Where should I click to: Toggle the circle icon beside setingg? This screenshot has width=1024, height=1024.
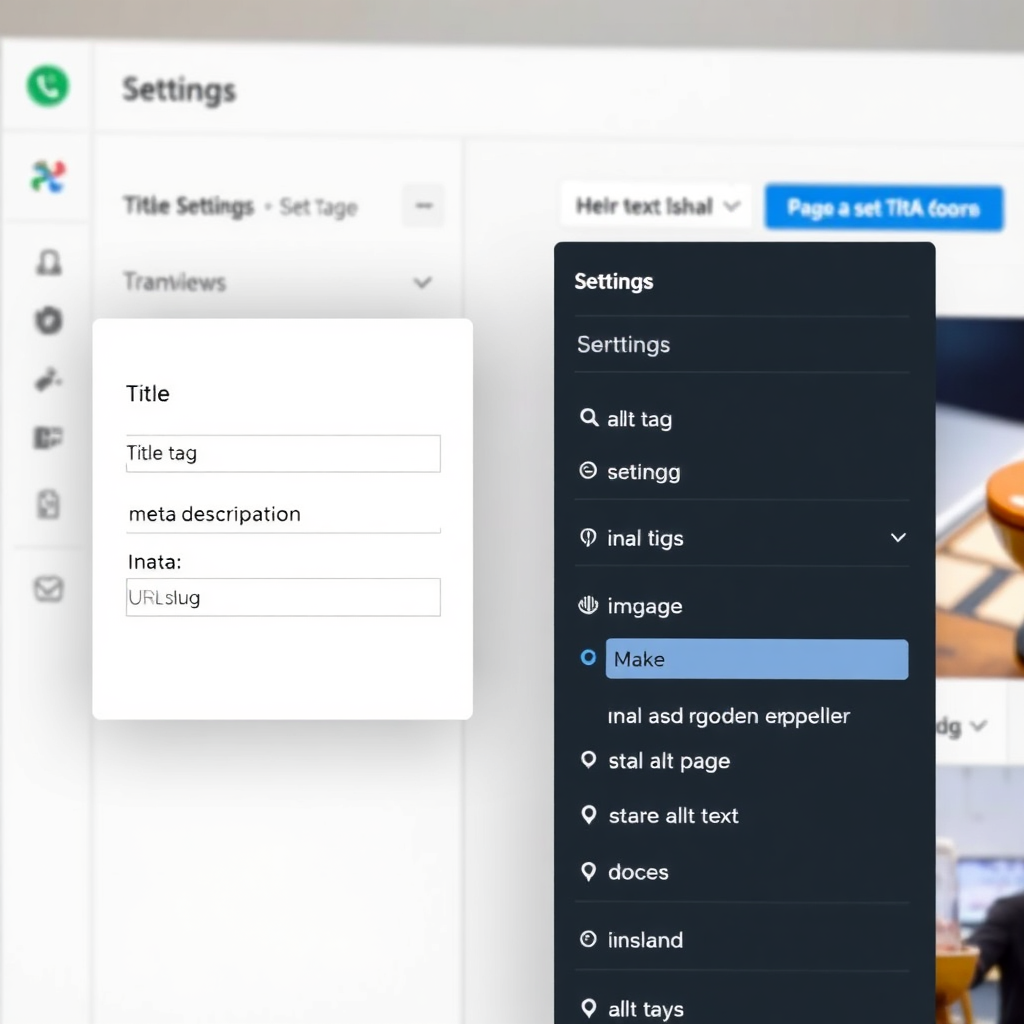[588, 471]
